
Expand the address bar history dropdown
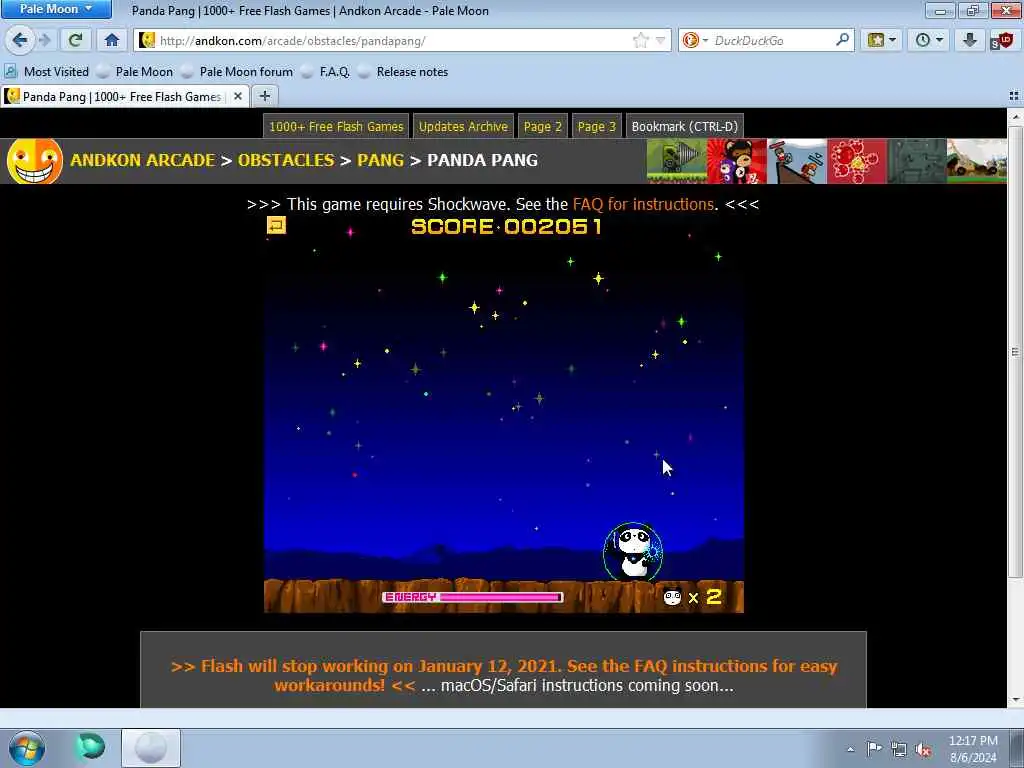tap(661, 40)
